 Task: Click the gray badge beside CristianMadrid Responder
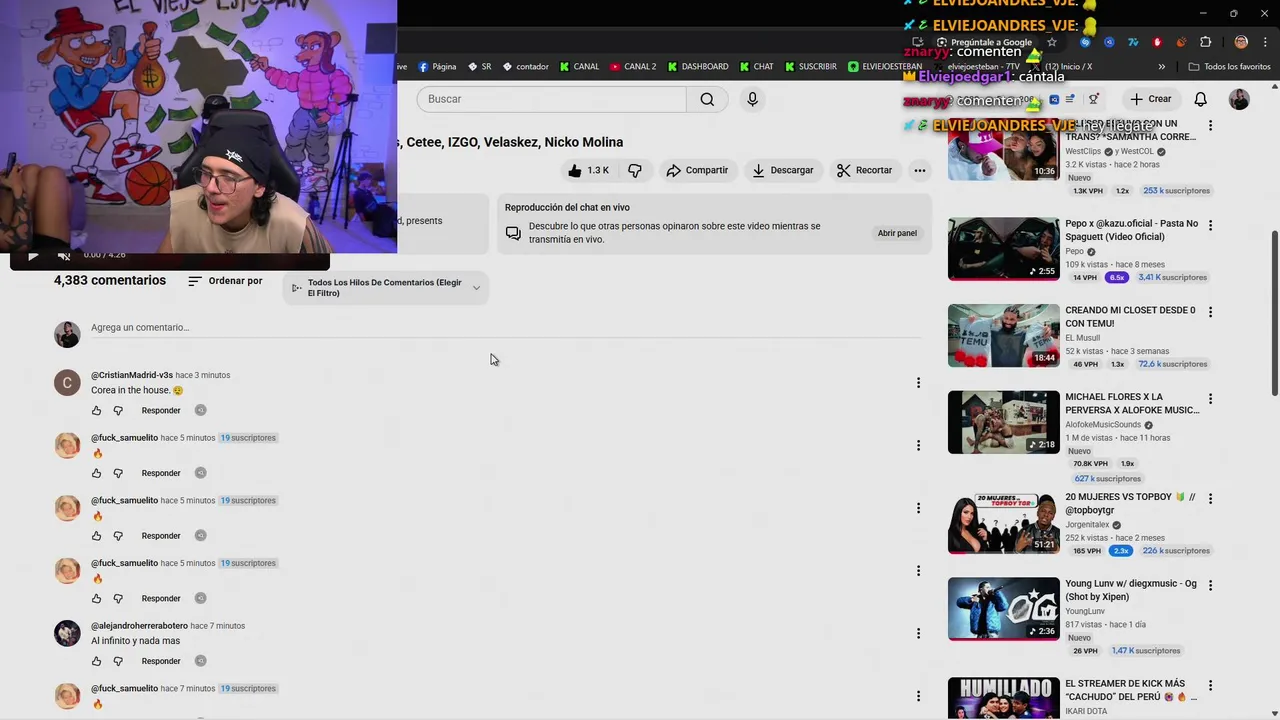tap(200, 410)
